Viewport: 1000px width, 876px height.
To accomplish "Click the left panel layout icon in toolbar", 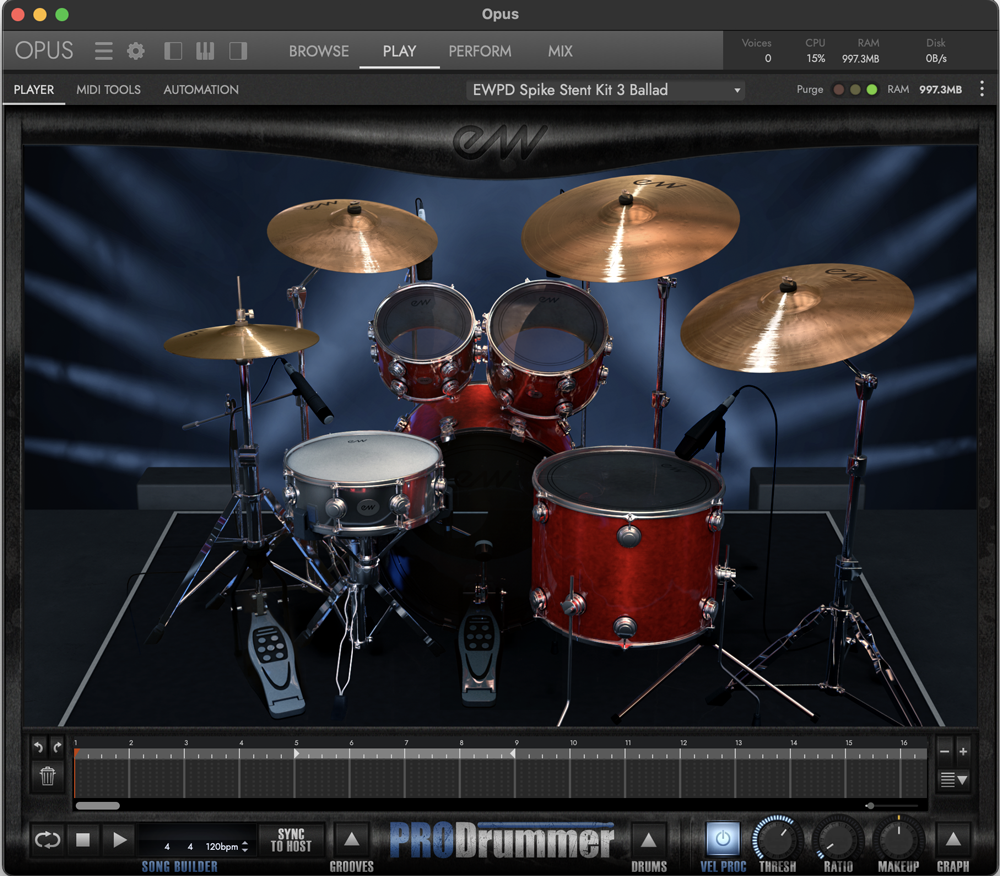I will (x=172, y=51).
